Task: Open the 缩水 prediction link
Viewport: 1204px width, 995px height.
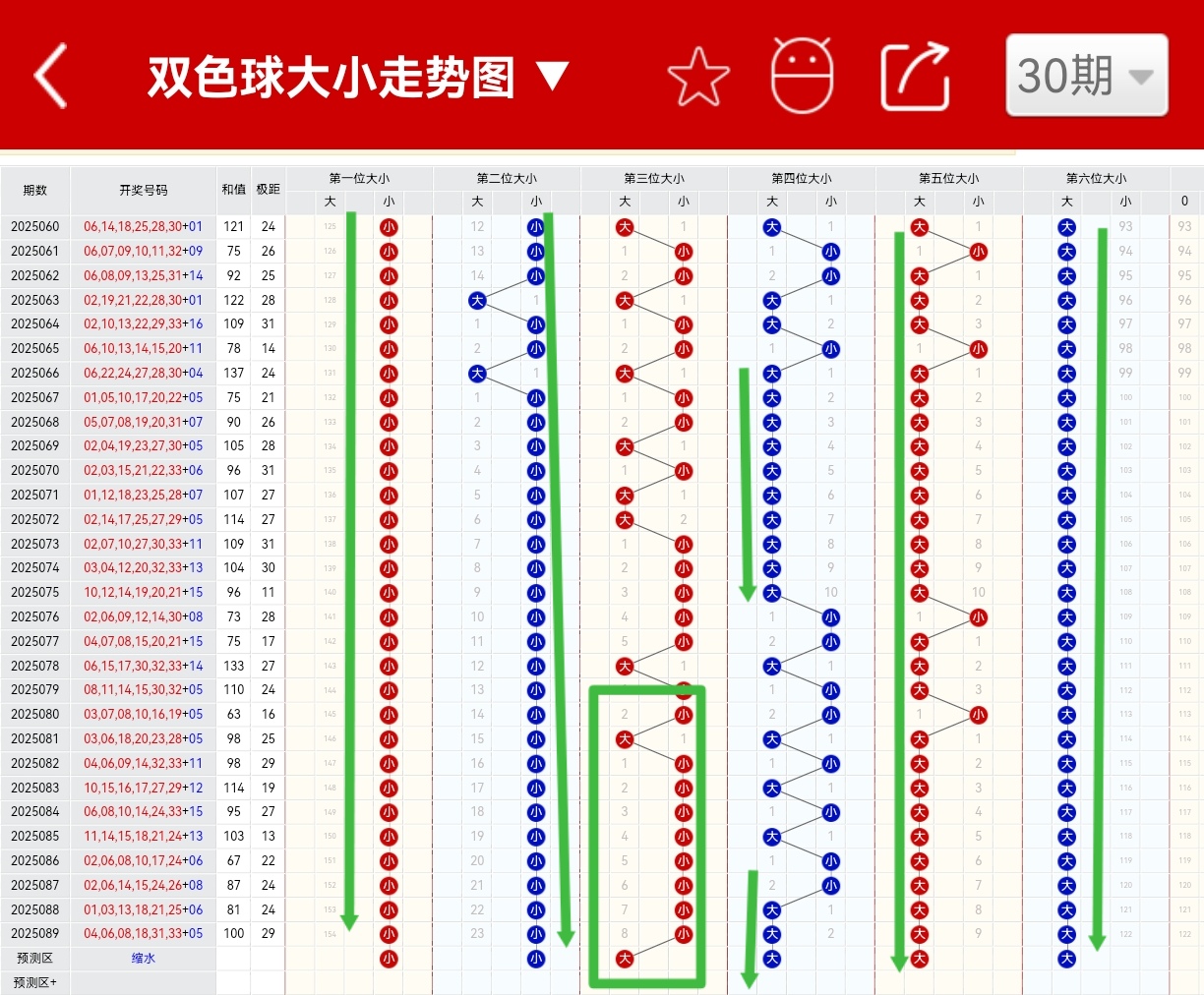Action: tap(143, 957)
